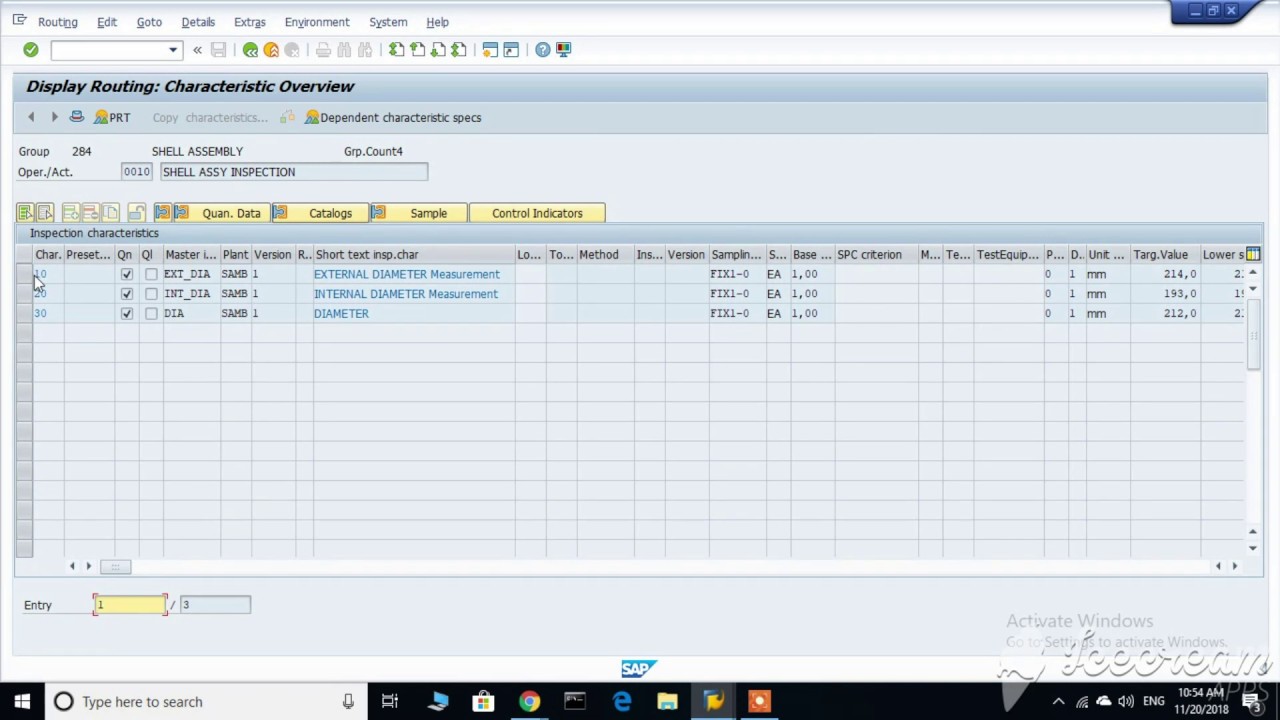Click the Generate Shortcut icon
This screenshot has width=1280, height=720.
click(x=511, y=50)
